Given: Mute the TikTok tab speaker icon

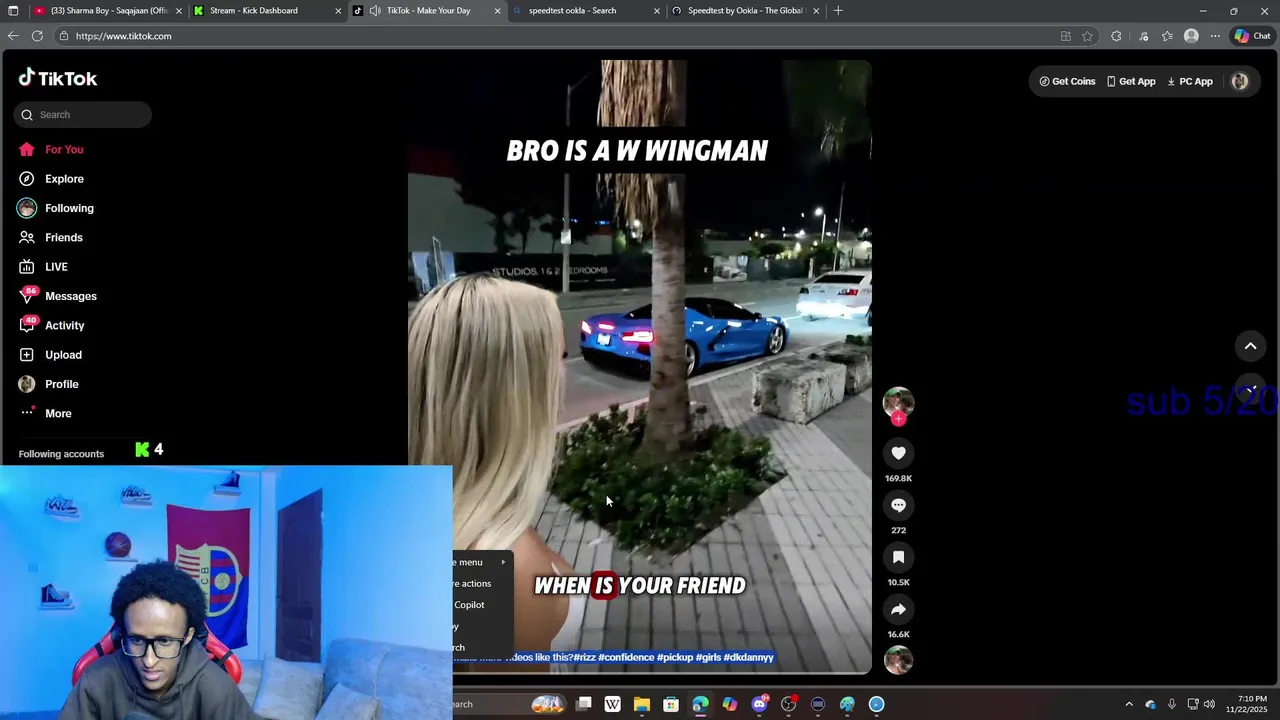Looking at the screenshot, I should [x=374, y=11].
